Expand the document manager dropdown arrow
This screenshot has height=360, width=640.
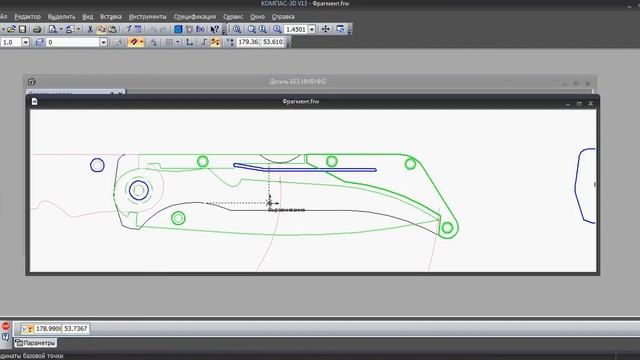(78, 29)
